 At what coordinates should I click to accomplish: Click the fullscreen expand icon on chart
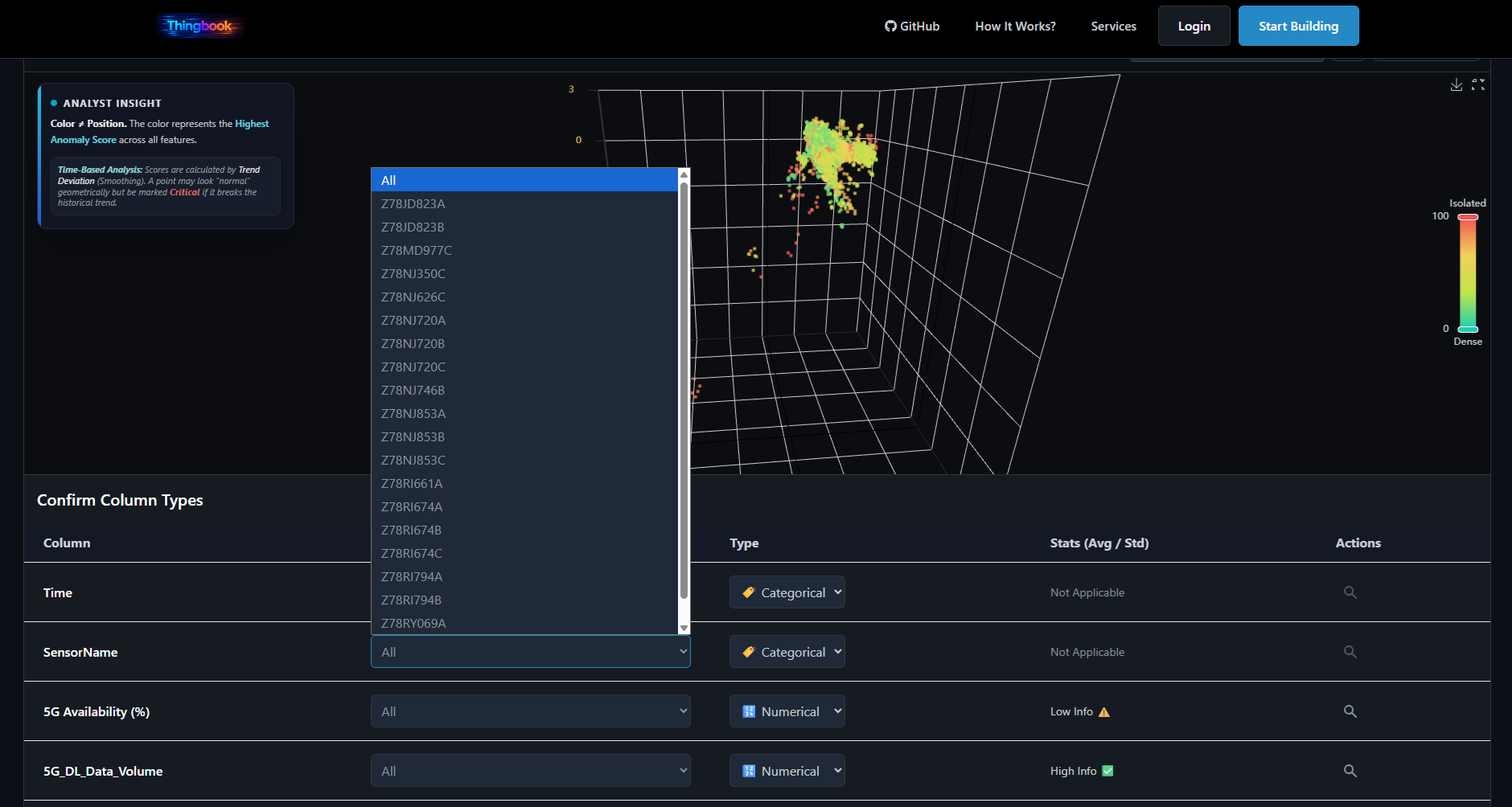click(1478, 85)
